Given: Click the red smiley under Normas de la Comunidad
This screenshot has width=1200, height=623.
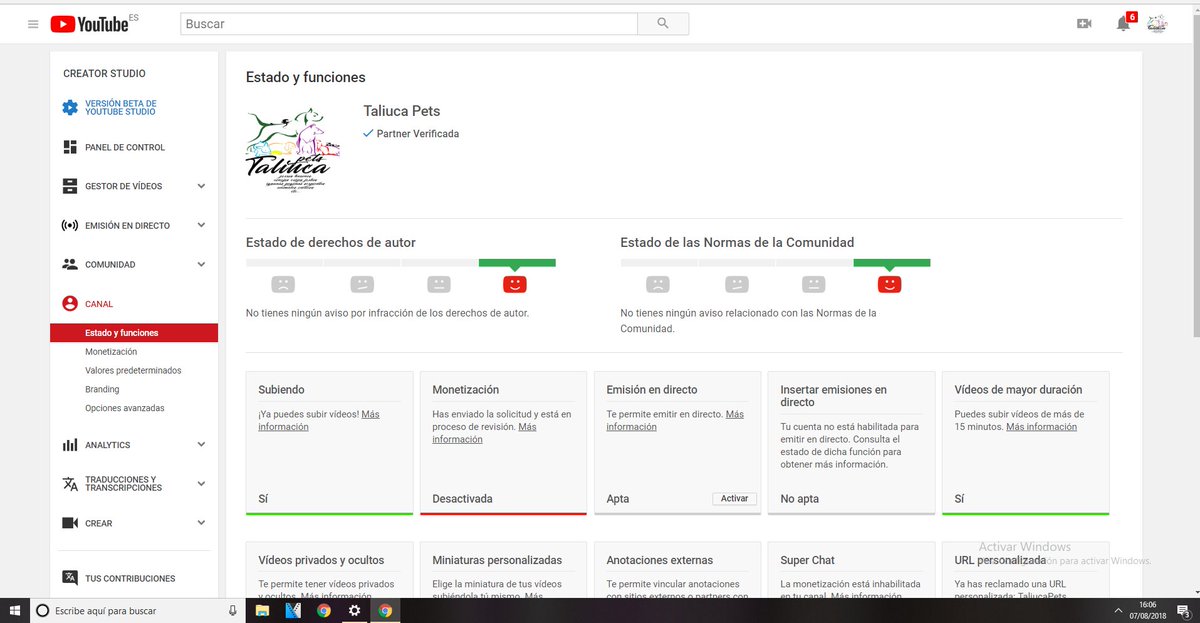Looking at the screenshot, I should [889, 284].
